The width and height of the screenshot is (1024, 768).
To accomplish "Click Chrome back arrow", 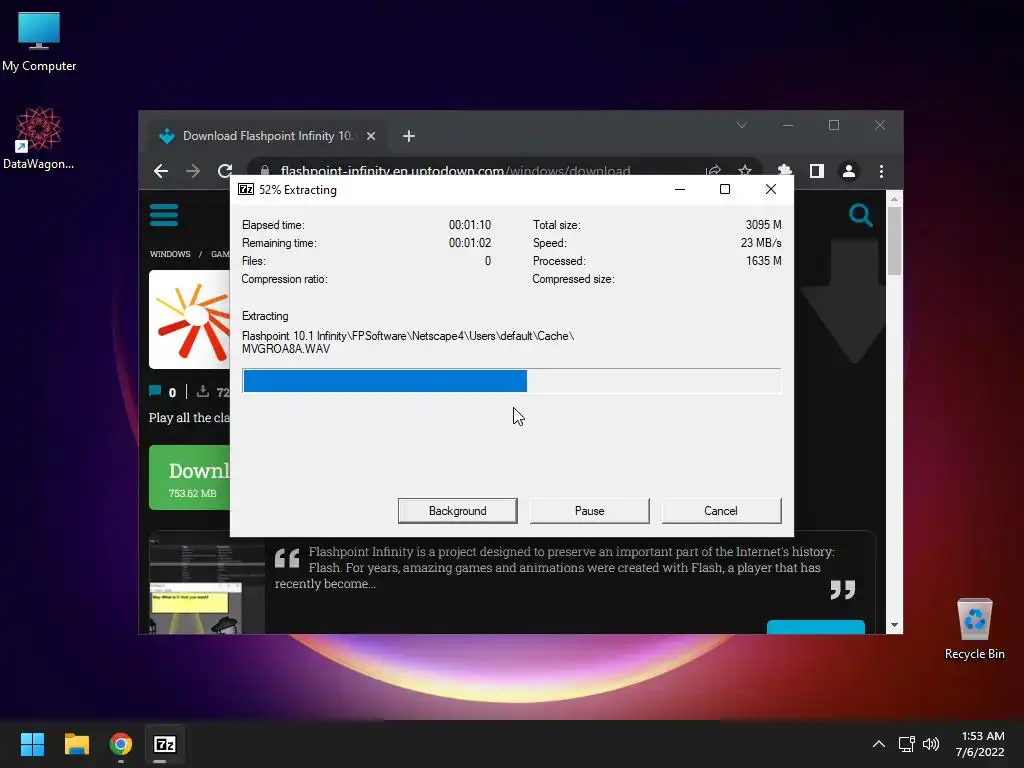I will (161, 171).
